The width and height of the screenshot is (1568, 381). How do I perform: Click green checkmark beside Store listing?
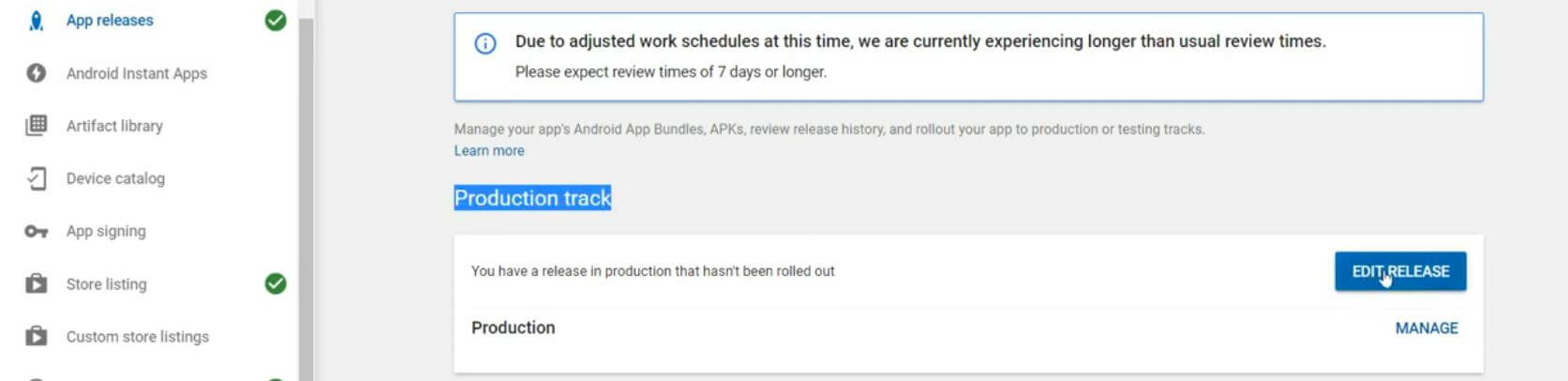pos(276,283)
